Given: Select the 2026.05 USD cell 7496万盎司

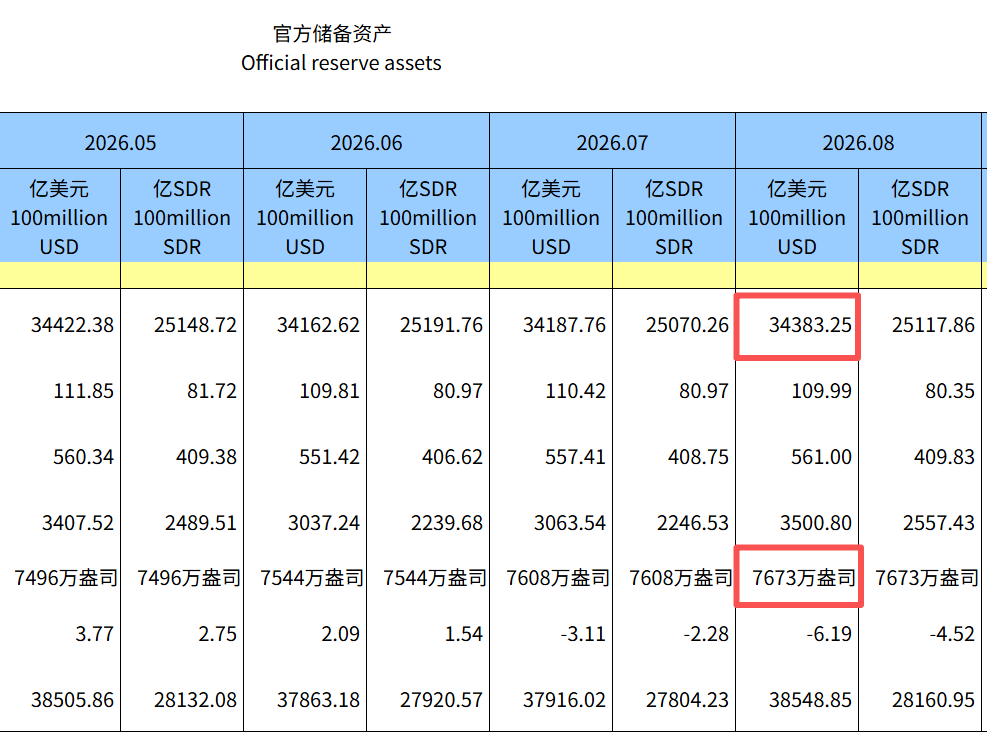Looking at the screenshot, I should pos(65,578).
